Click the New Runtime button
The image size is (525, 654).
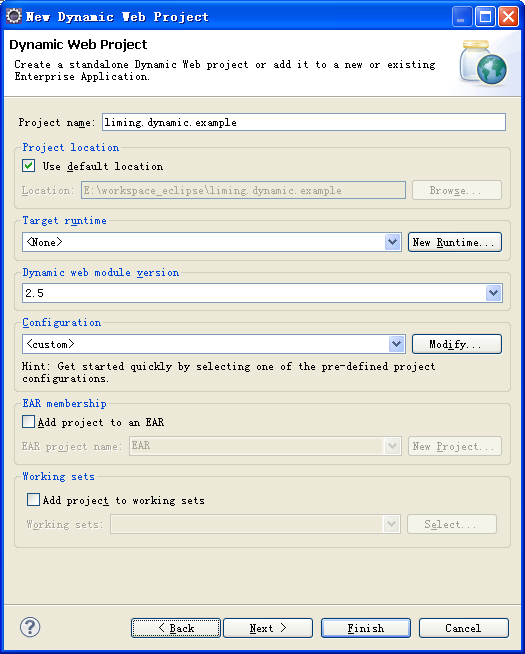455,242
